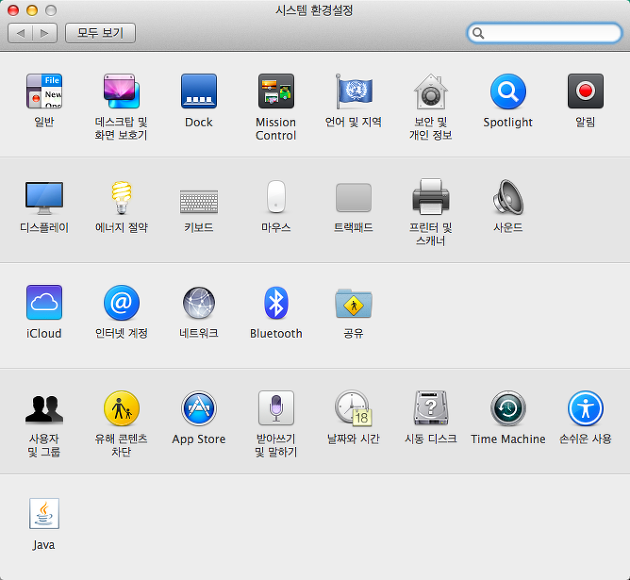Open 사운드 speaker icon
The height and width of the screenshot is (580, 630).
pyautogui.click(x=508, y=197)
